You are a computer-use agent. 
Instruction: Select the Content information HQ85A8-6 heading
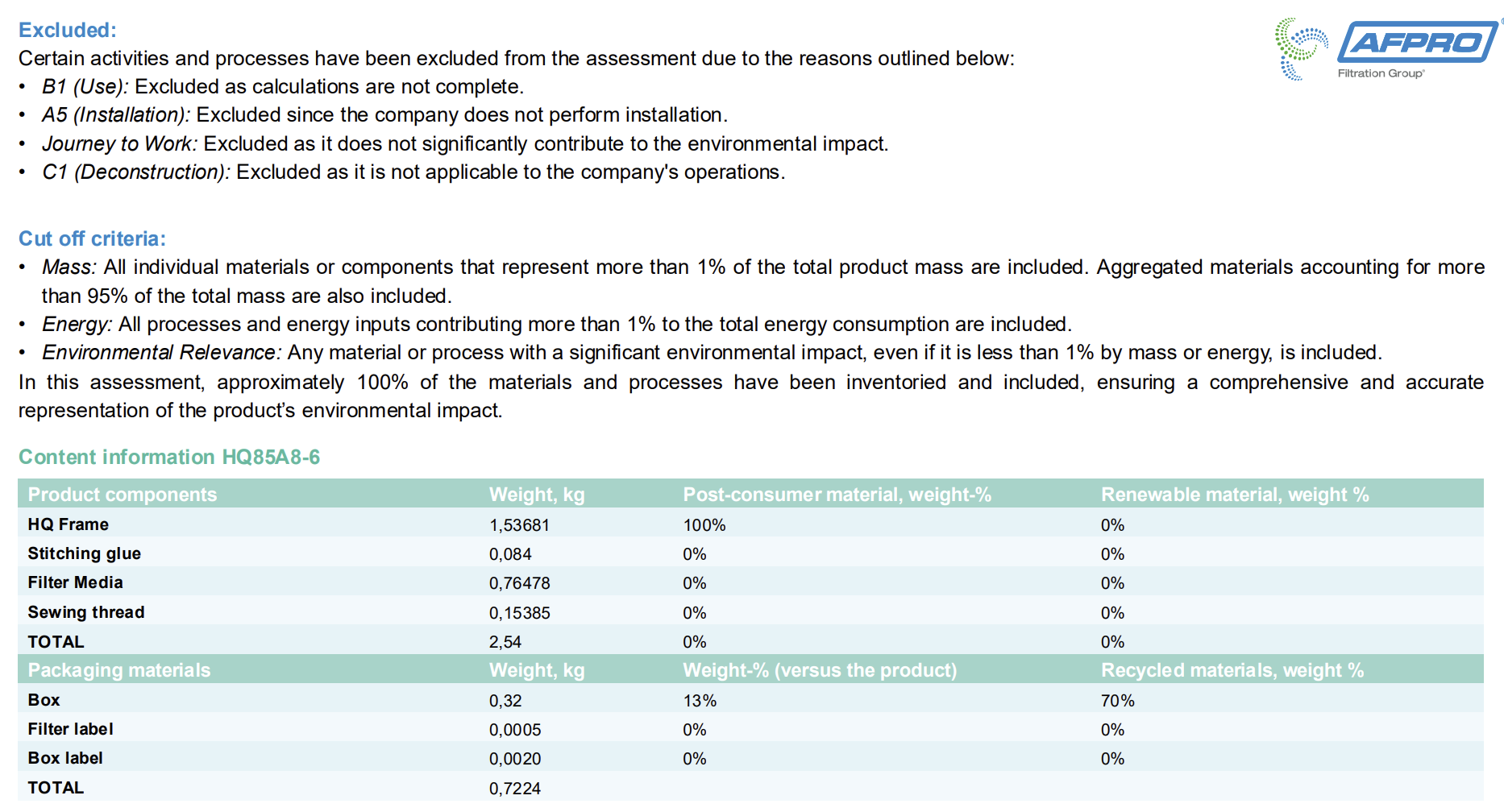coord(169,457)
